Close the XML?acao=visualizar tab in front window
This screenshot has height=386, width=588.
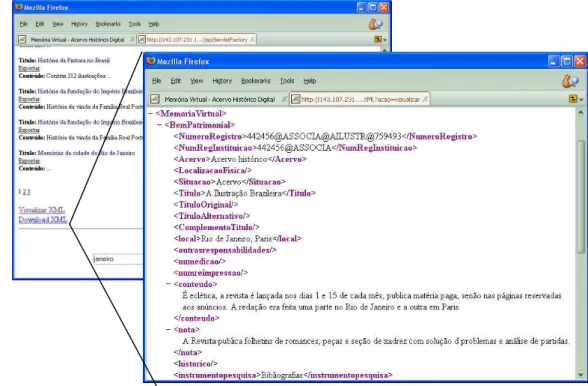[x=425, y=99]
